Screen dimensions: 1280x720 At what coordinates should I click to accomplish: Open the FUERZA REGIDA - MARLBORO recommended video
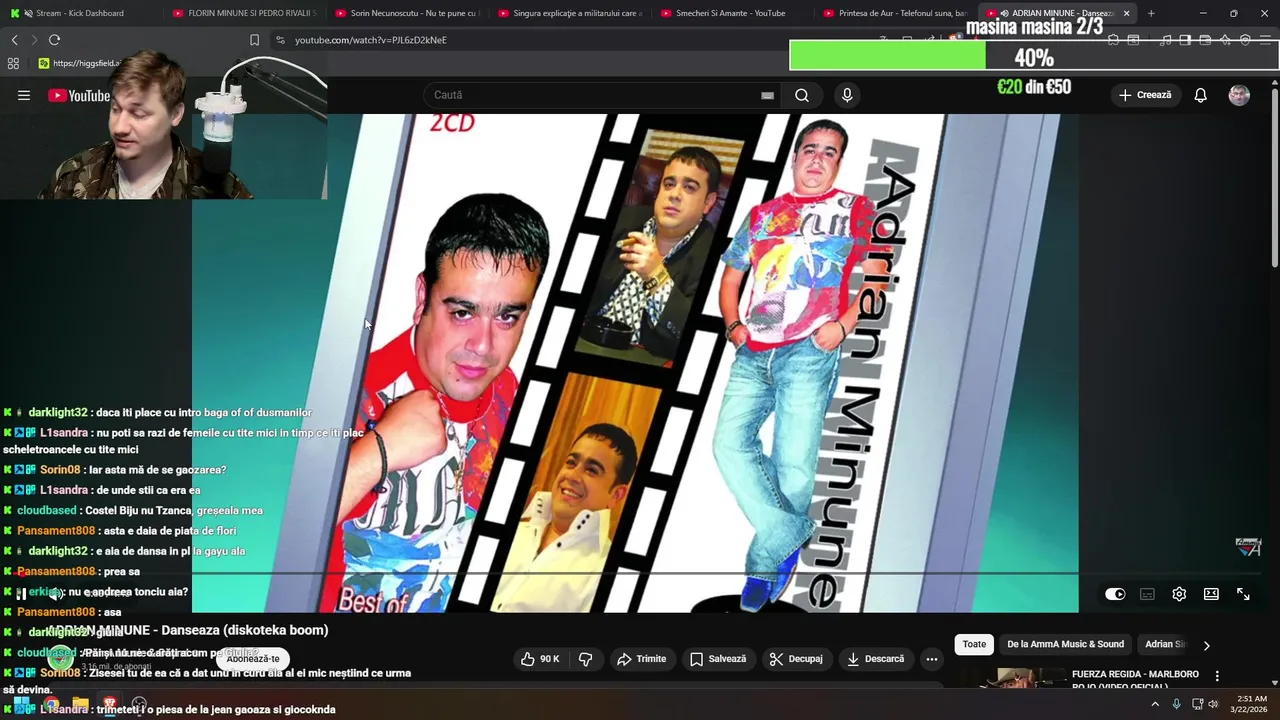(x=1135, y=679)
